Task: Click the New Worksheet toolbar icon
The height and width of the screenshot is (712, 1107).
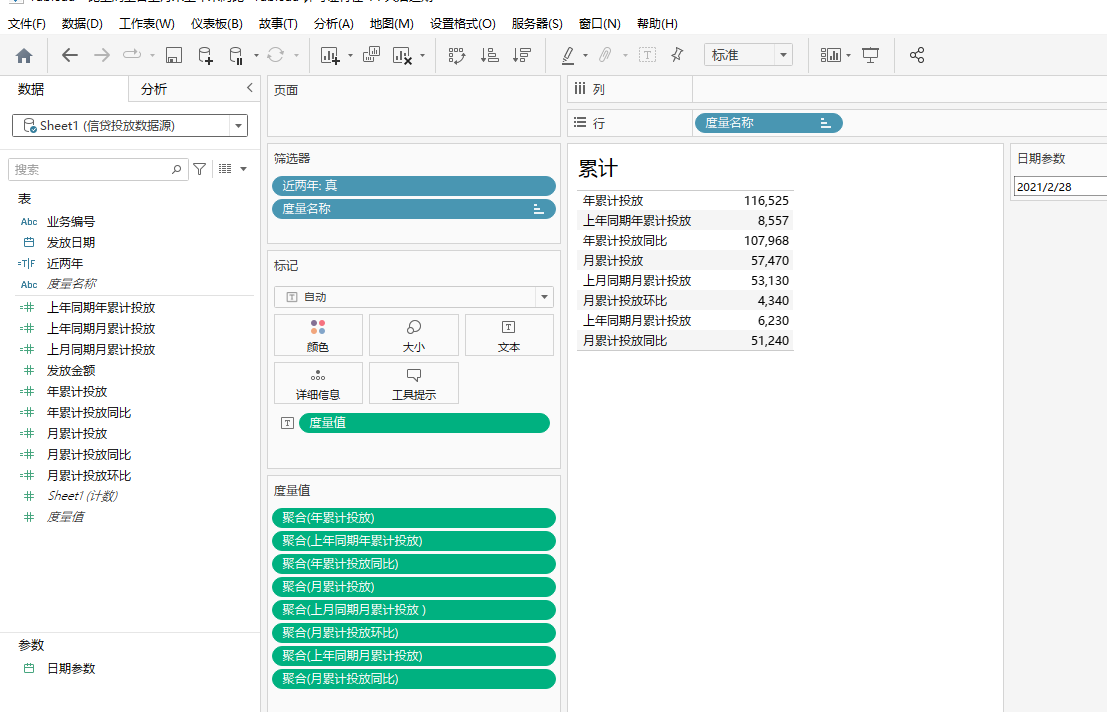Action: click(330, 56)
